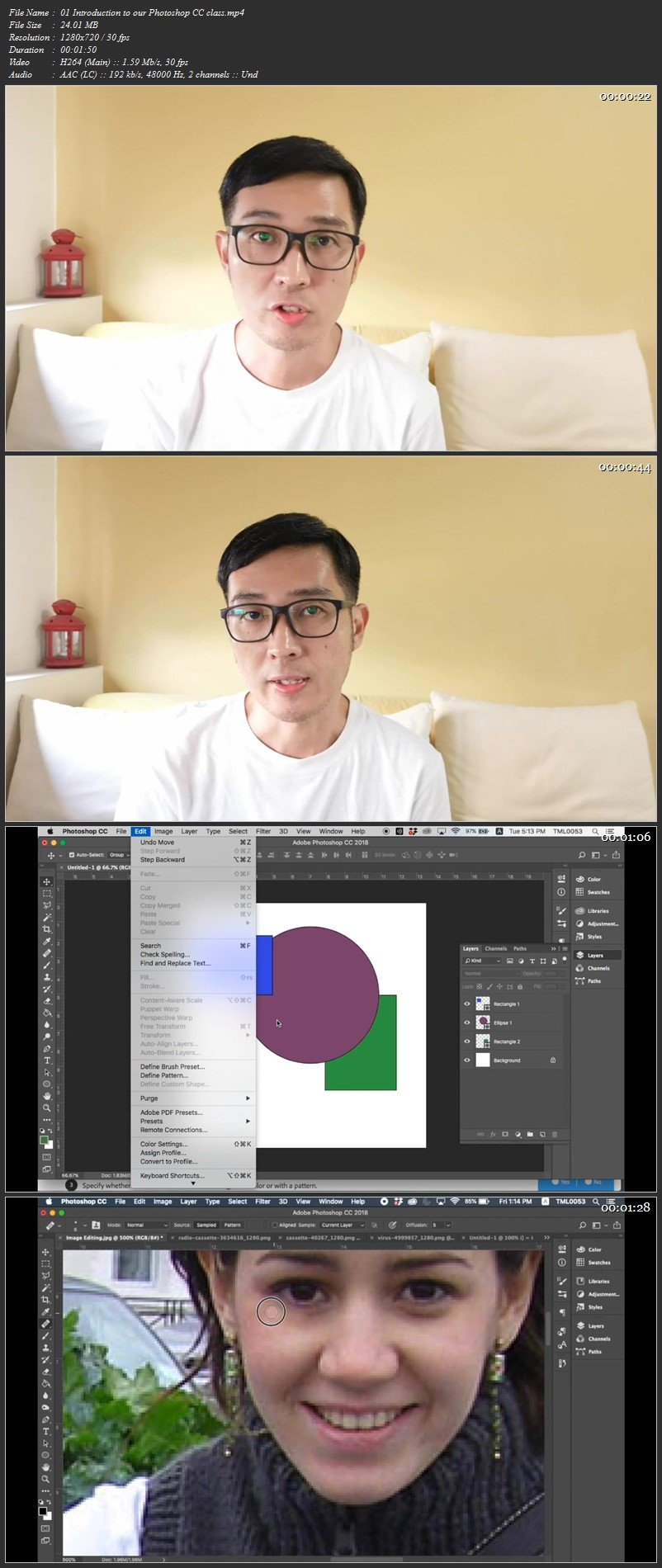Select the Type tool in the 00:01:06 frame
Screen dimensions: 662x1568
(47, 1060)
